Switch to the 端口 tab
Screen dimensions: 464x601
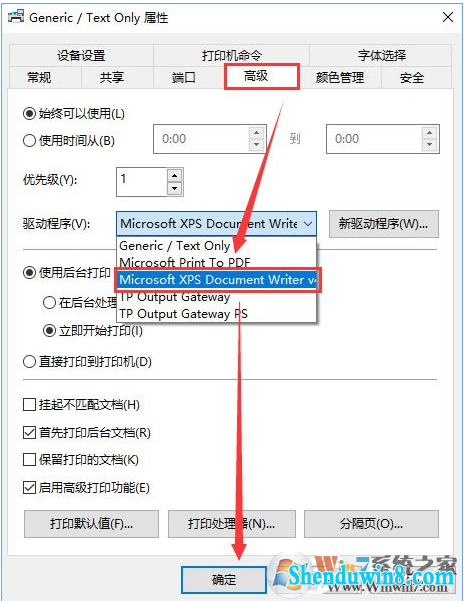click(184, 77)
